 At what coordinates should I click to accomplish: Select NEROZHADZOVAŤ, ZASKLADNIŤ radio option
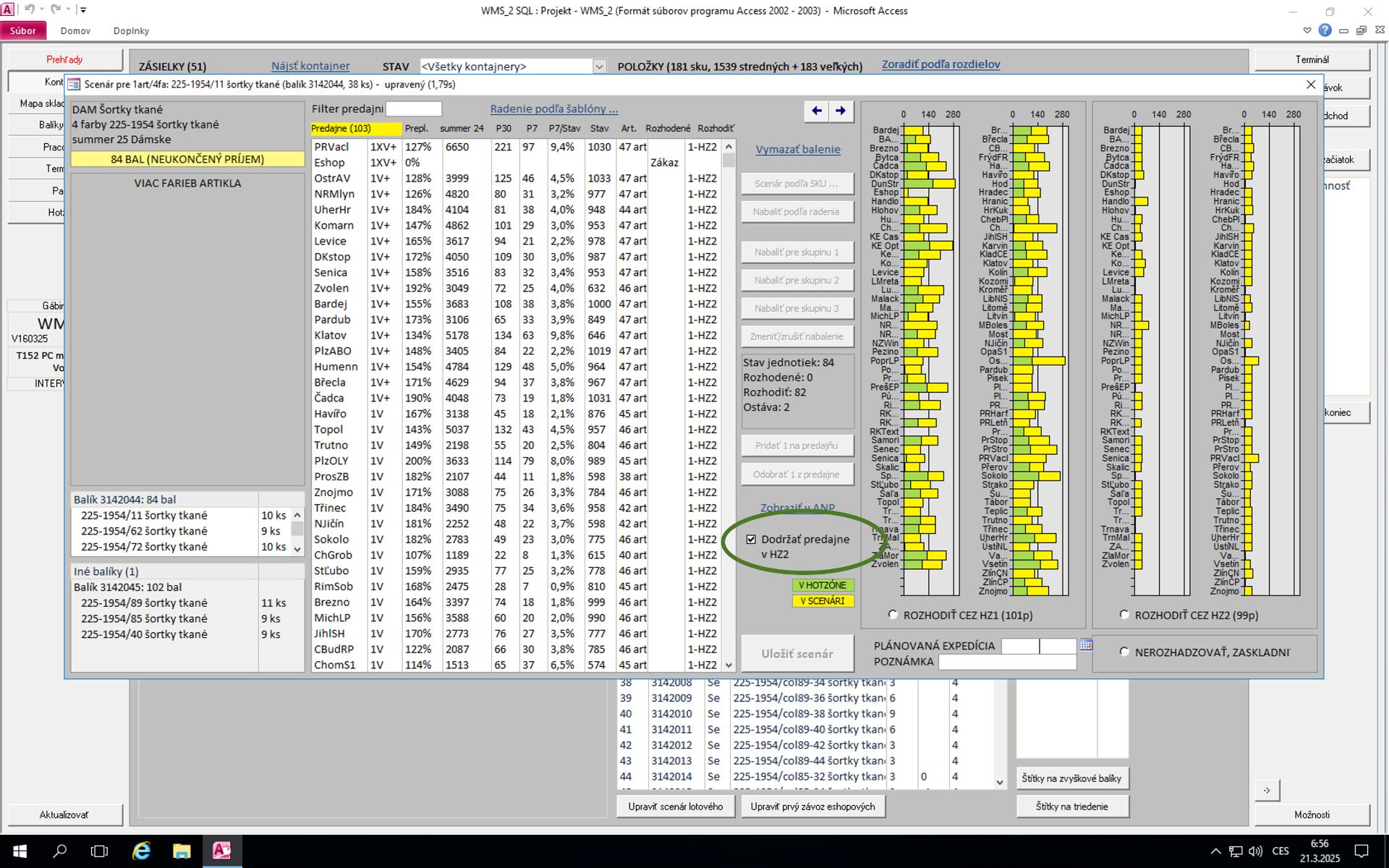coord(1124,652)
